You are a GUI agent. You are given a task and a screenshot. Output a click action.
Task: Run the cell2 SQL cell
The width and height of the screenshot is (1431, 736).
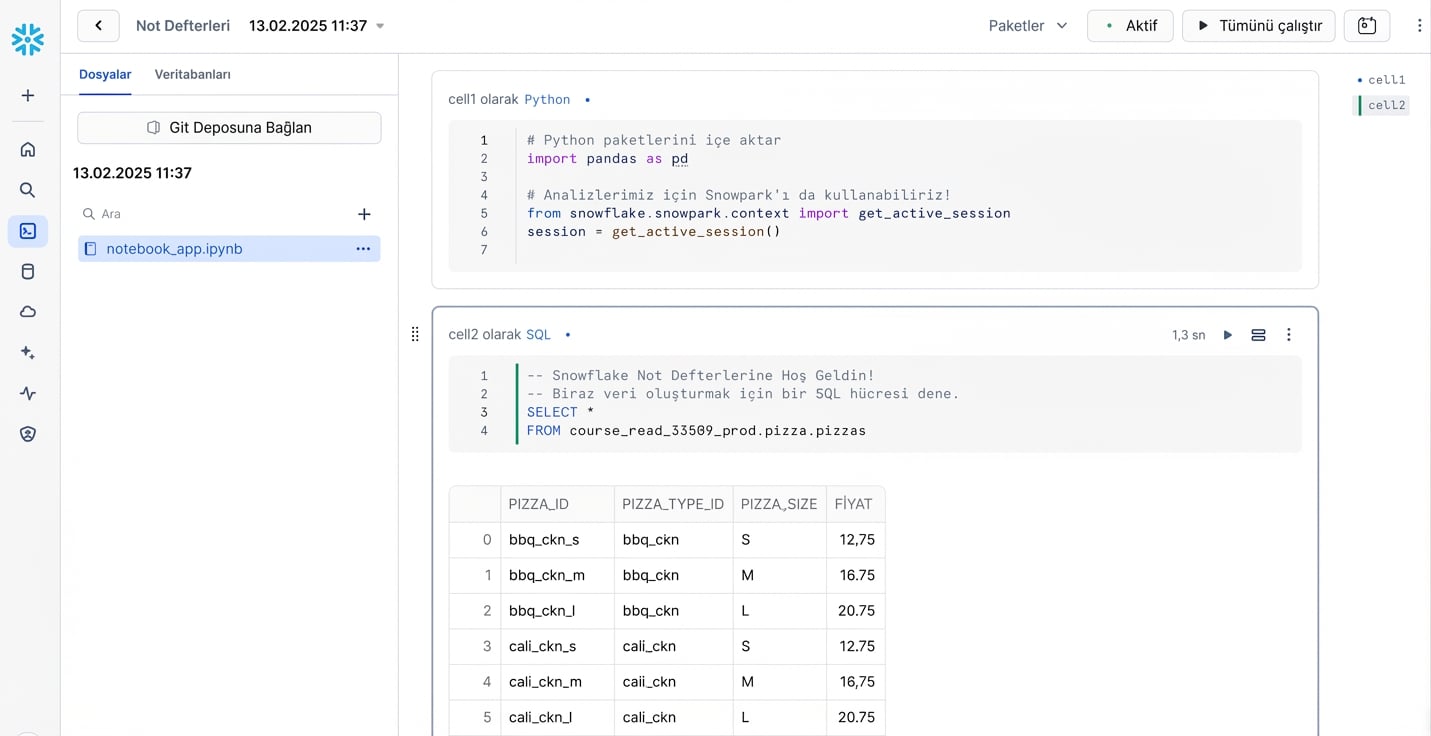[1227, 335]
